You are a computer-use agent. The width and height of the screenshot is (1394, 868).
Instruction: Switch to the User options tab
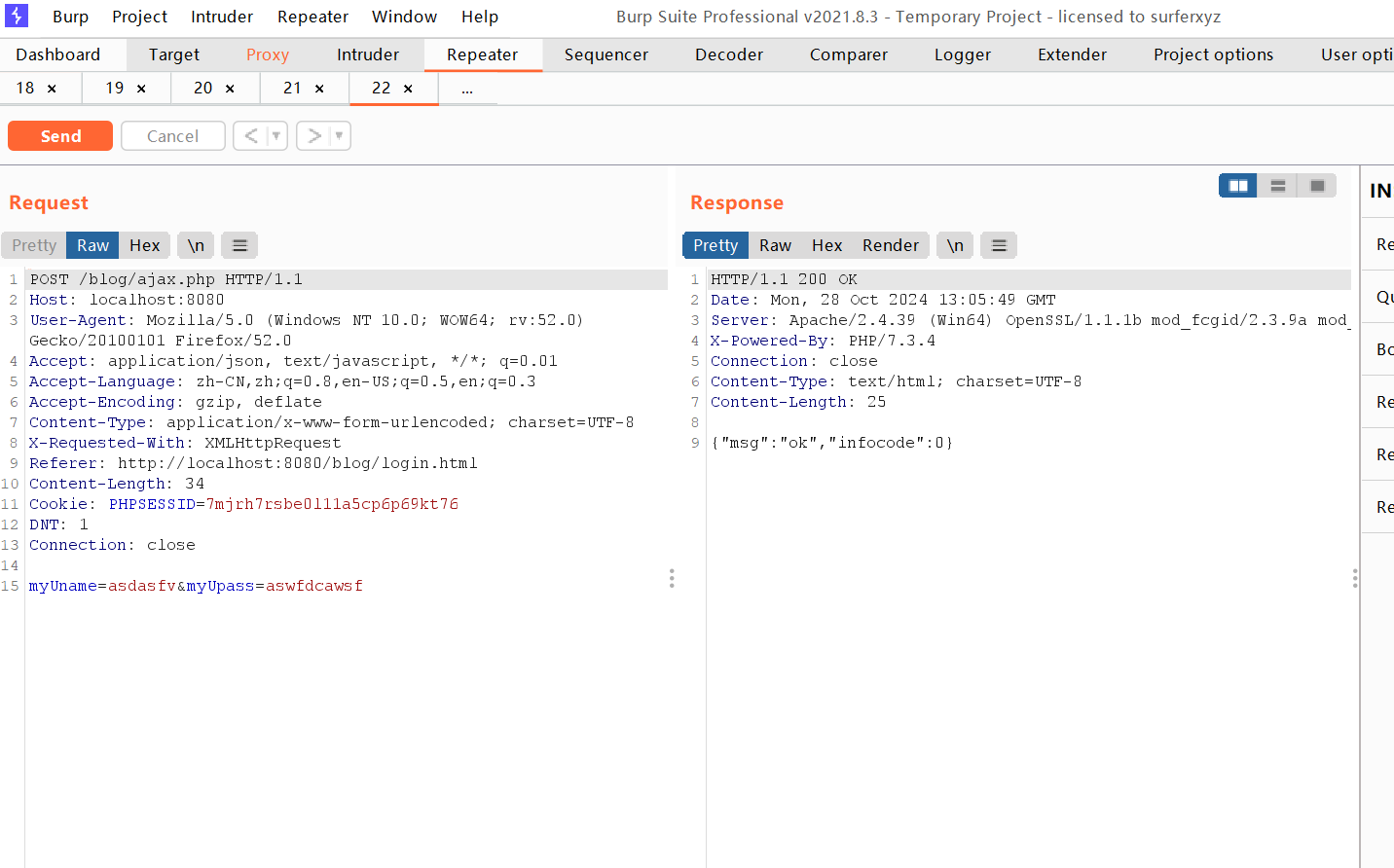tap(1356, 54)
